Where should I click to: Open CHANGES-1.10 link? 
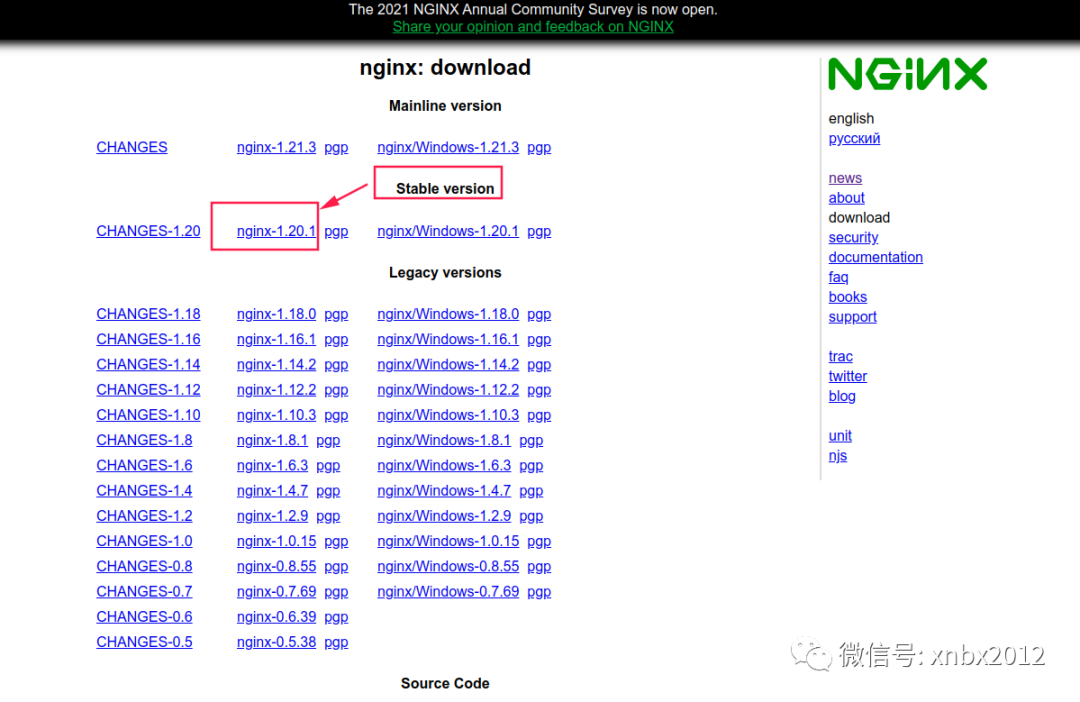tap(148, 415)
